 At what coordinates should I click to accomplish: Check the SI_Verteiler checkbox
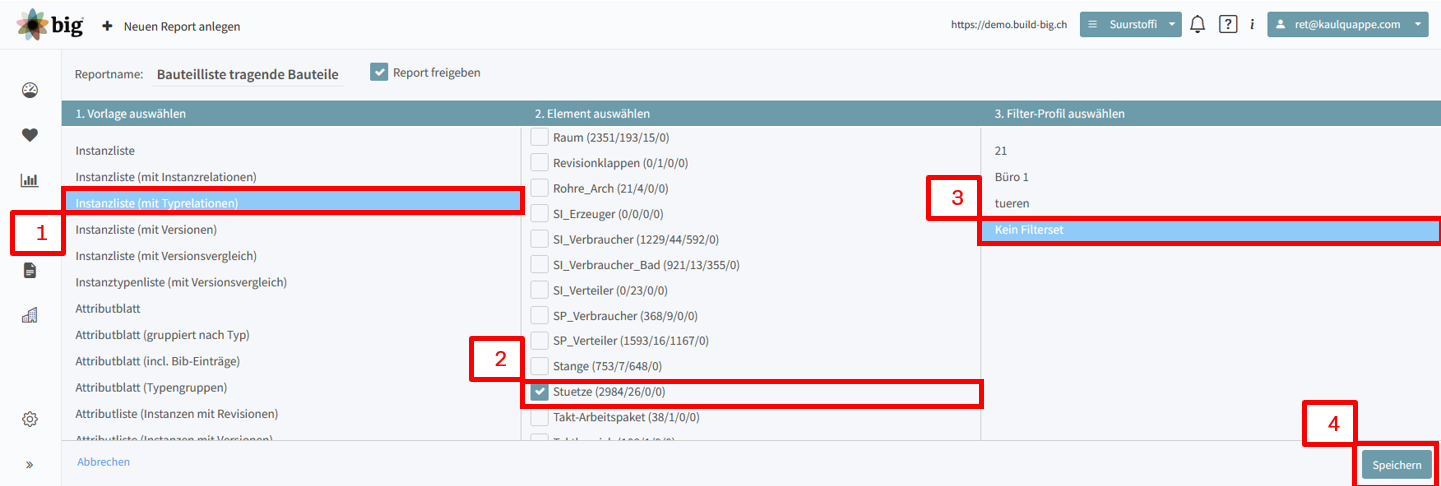coord(540,290)
